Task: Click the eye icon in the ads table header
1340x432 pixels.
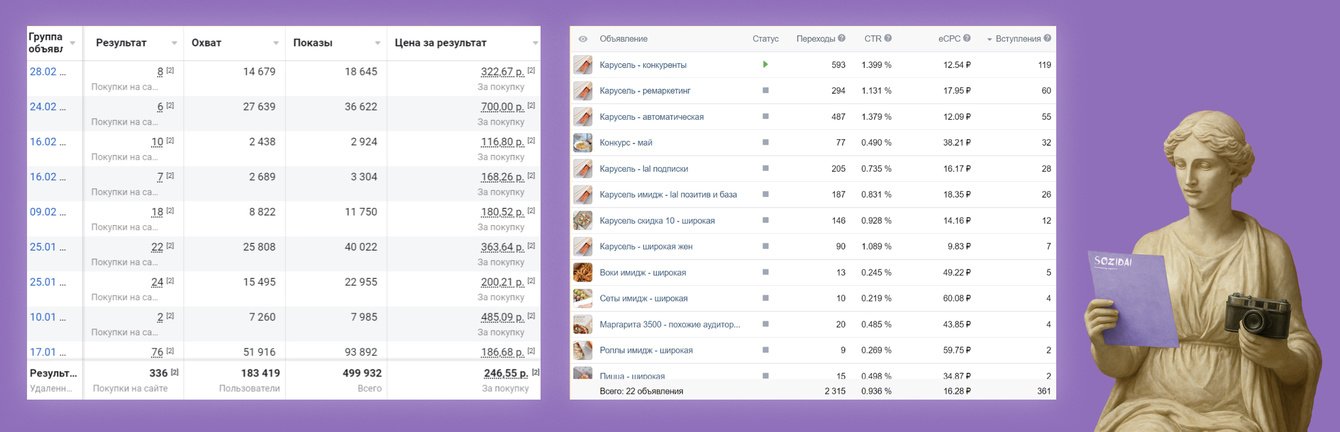Action: tap(583, 39)
